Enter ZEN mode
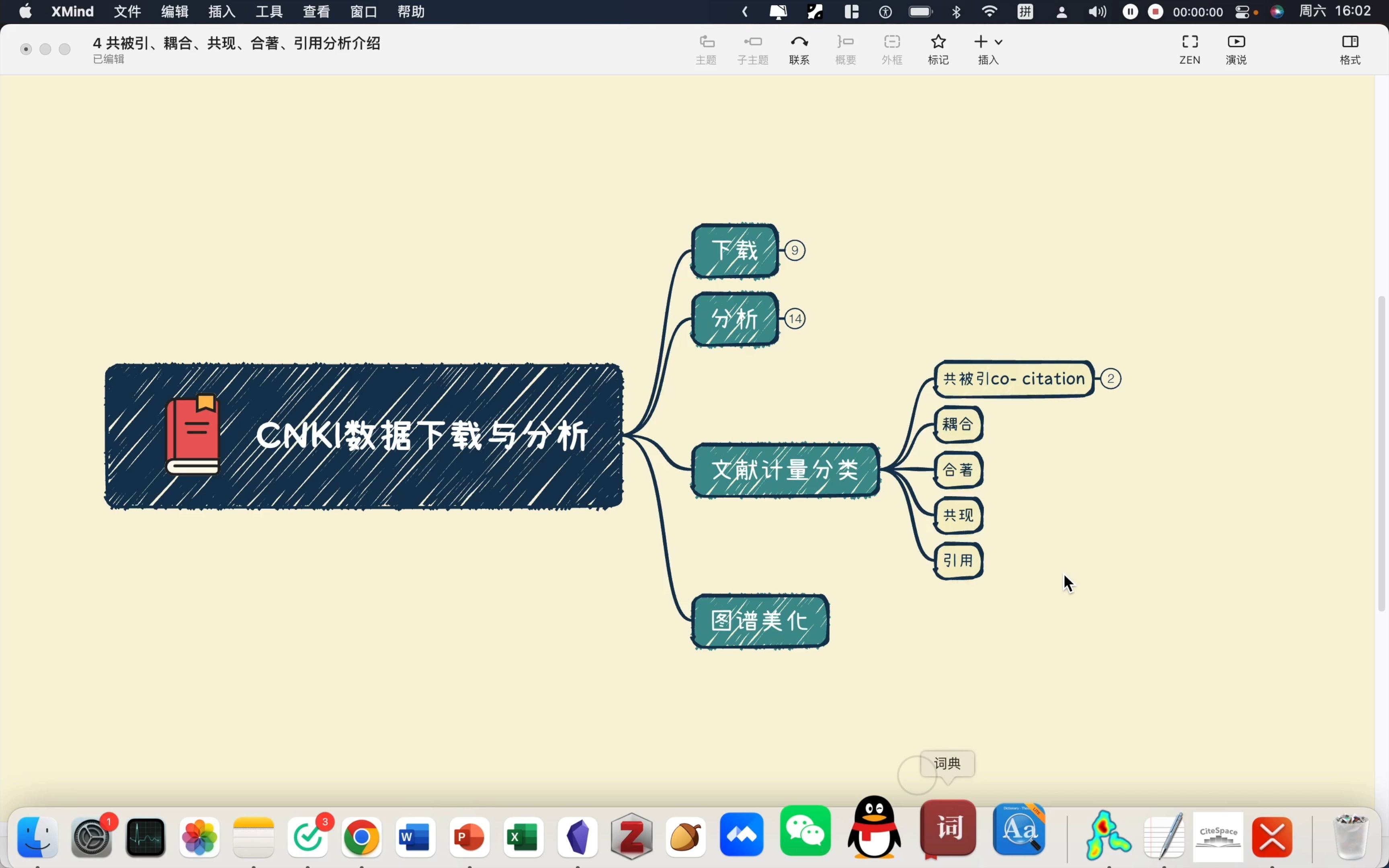The height and width of the screenshot is (868, 1389). point(1190,49)
